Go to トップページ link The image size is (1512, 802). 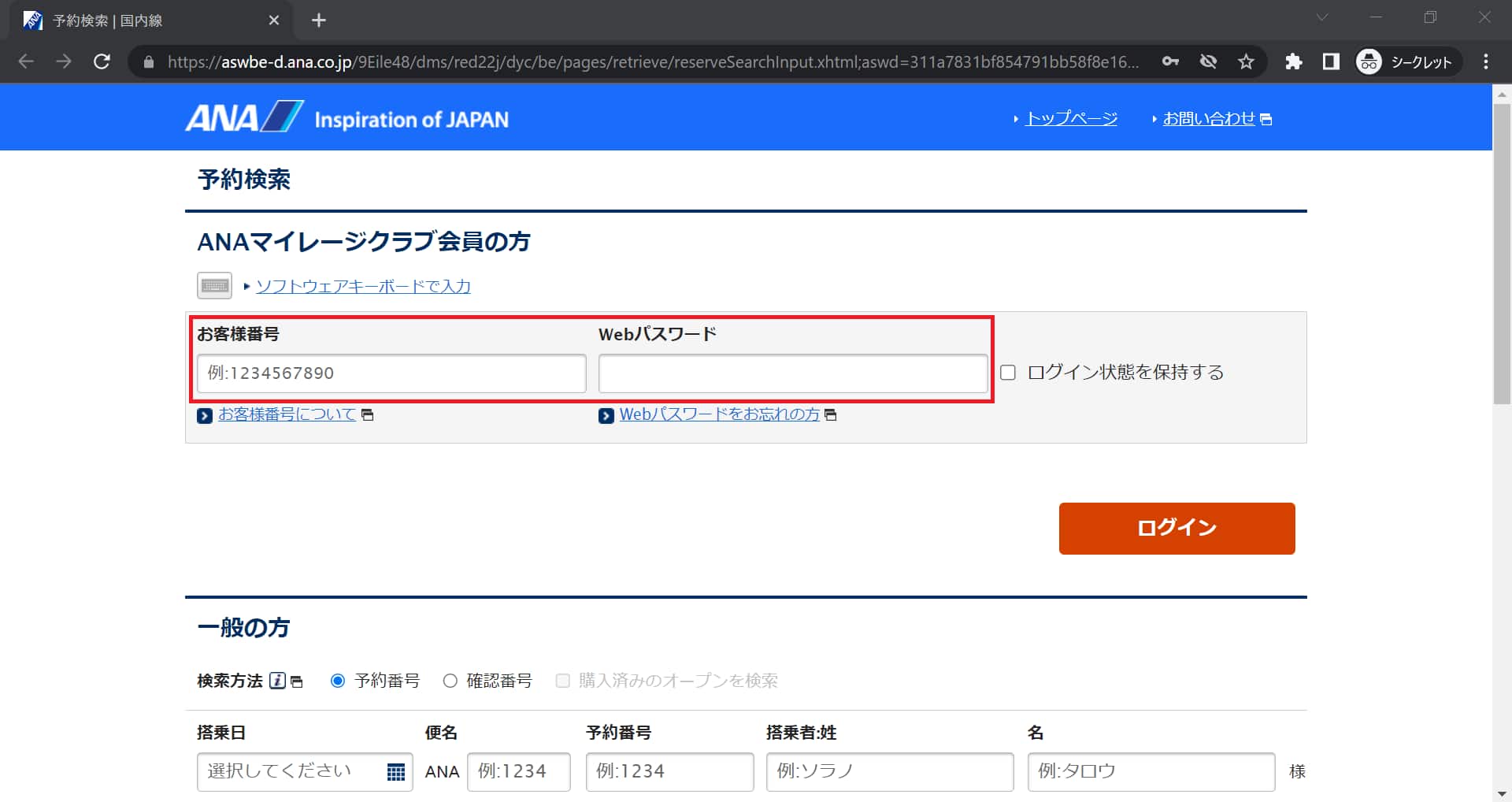pyautogui.click(x=1071, y=119)
